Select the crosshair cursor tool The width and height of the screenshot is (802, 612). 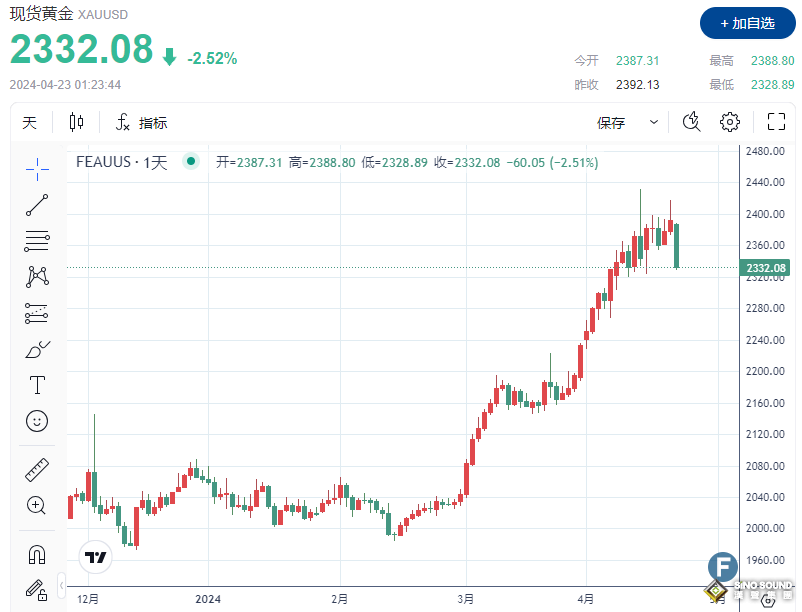37,169
